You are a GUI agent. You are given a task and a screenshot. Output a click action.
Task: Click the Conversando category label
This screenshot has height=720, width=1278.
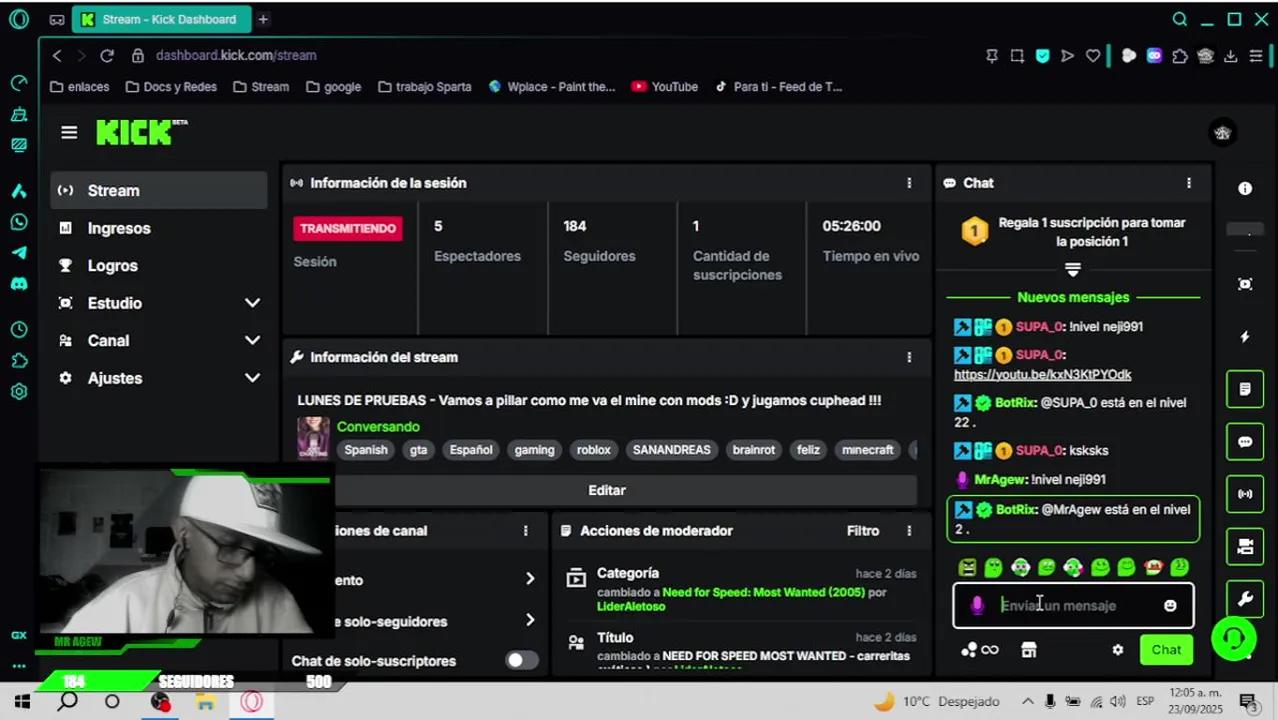pyautogui.click(x=378, y=427)
